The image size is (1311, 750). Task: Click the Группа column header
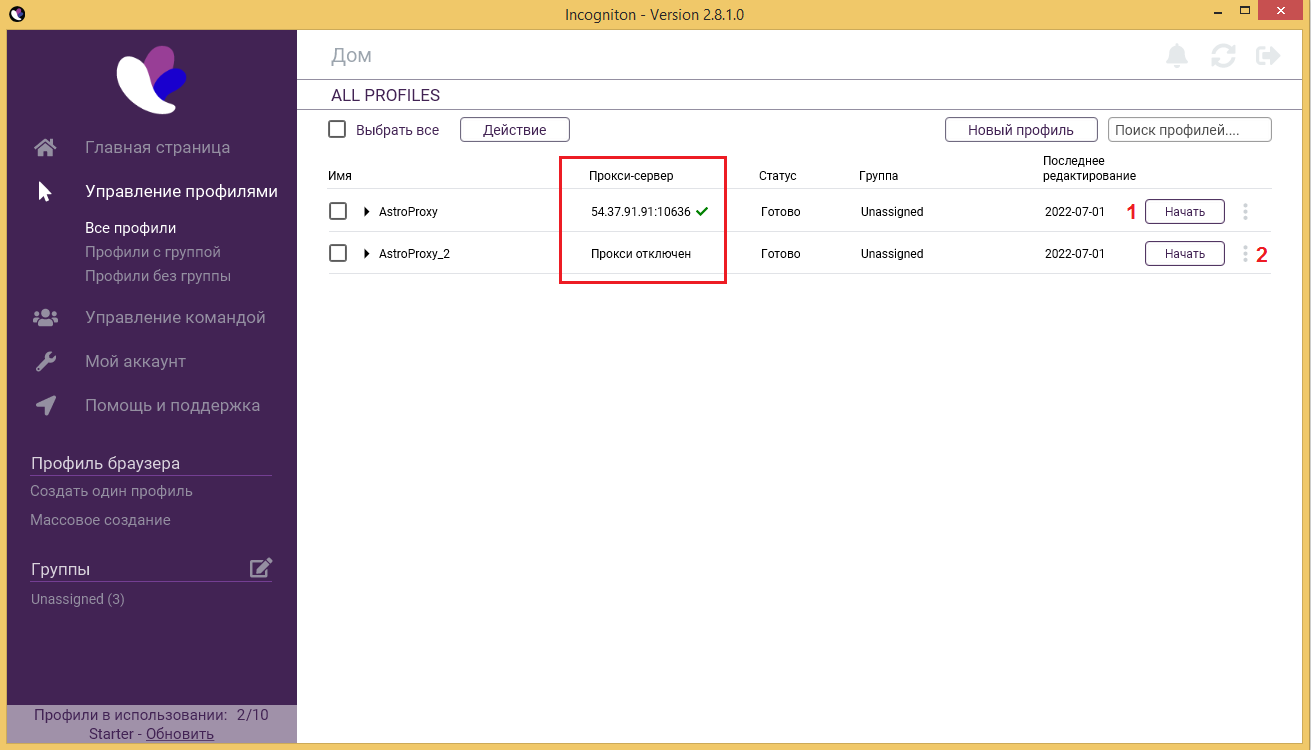[x=879, y=176]
